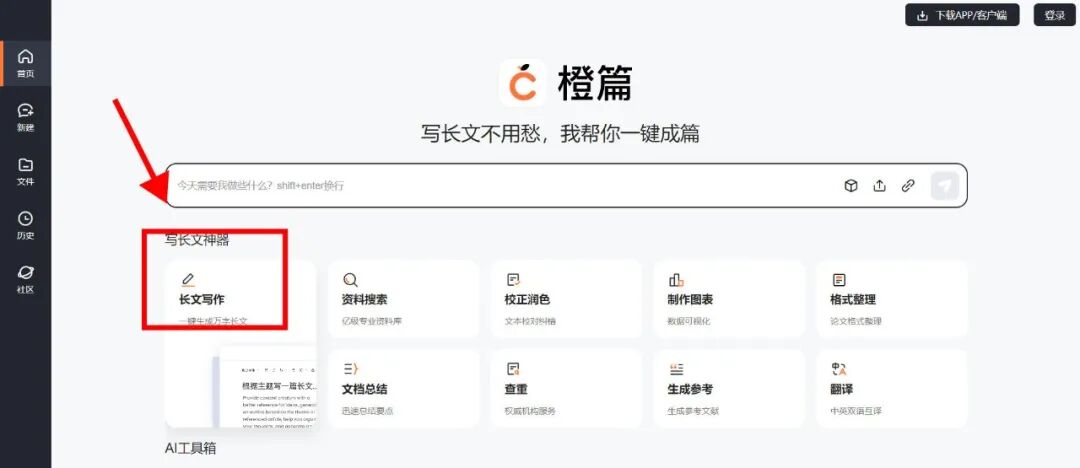Open the 翻译 card

(892, 389)
